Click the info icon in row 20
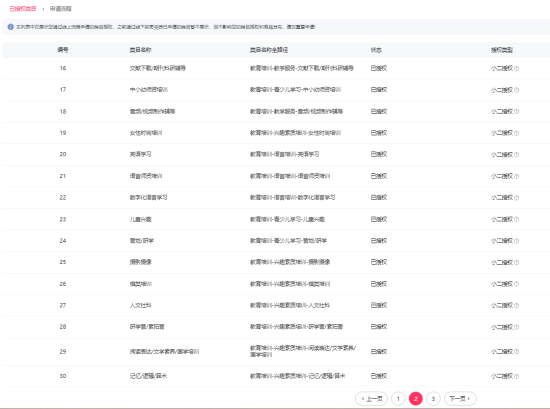Viewport: 550px width, 409px height. tap(516, 155)
